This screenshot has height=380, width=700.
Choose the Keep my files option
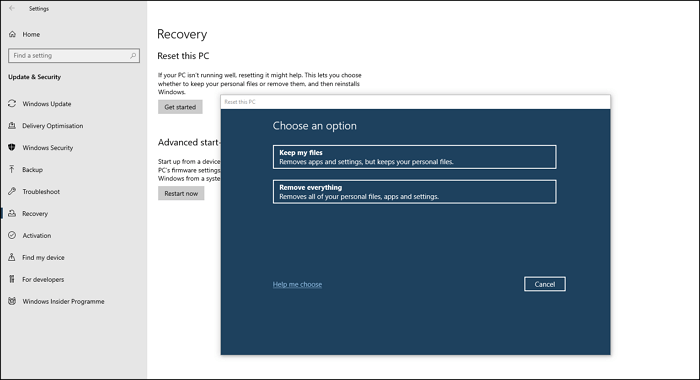[414, 157]
